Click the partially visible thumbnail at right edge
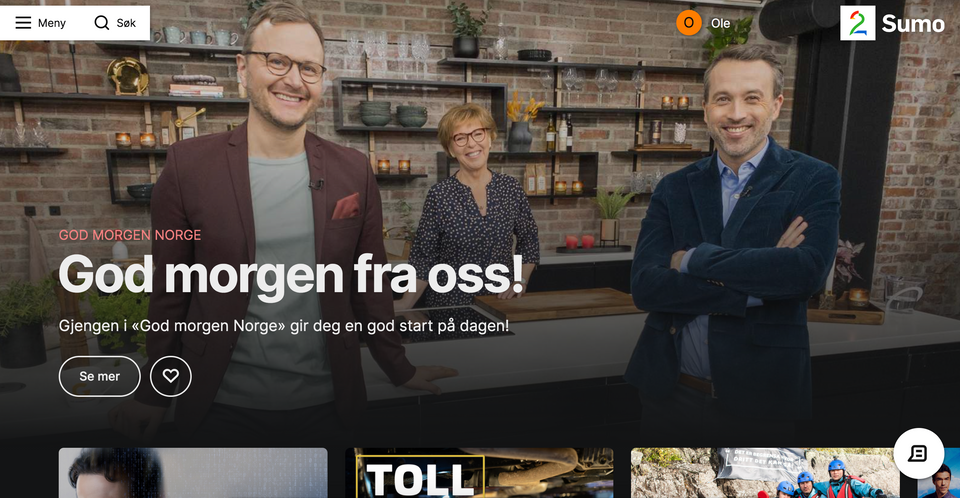The height and width of the screenshot is (498, 960). click(x=939, y=473)
